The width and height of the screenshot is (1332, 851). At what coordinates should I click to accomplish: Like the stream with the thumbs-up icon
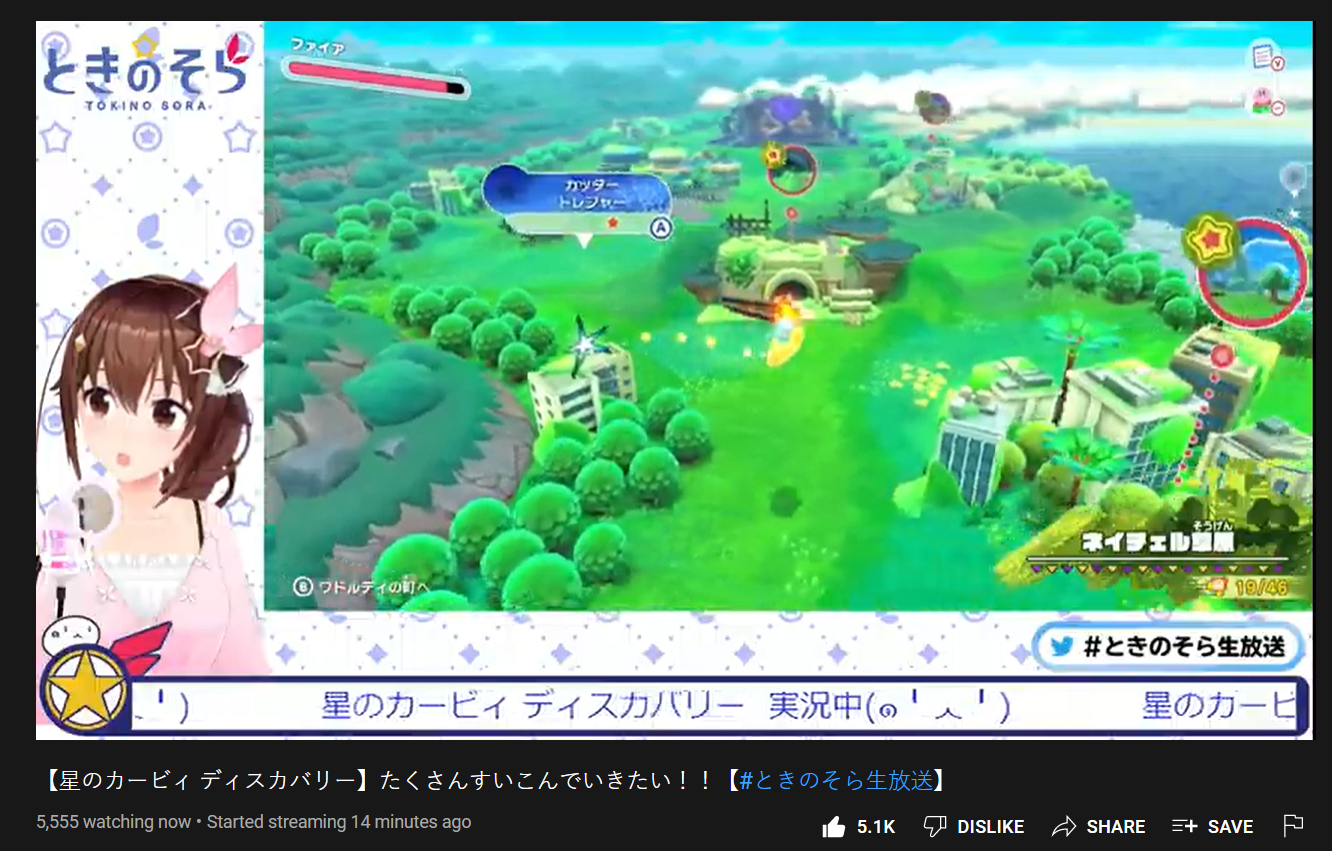pyautogui.click(x=833, y=826)
